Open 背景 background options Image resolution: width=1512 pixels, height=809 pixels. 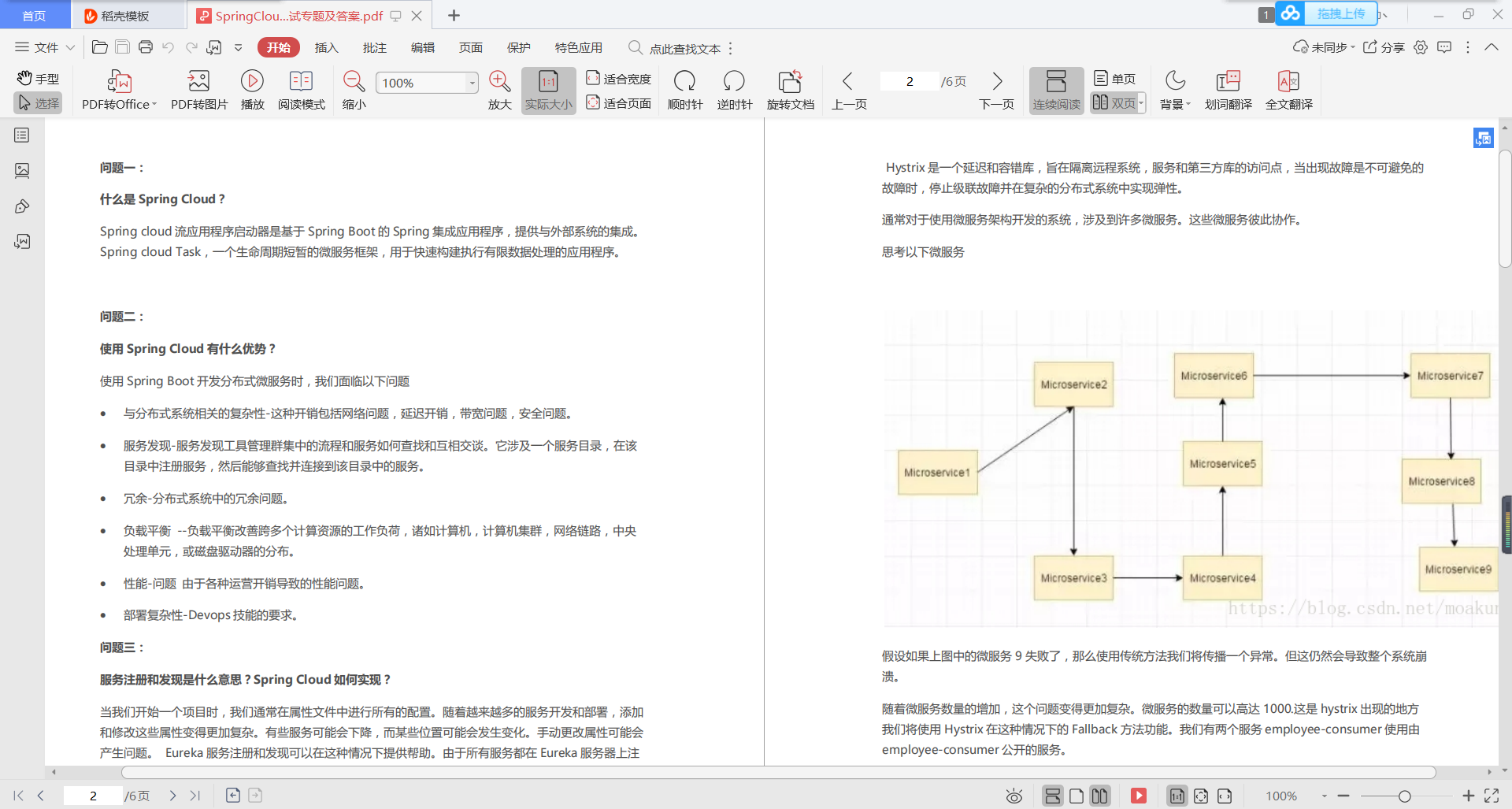[x=1175, y=91]
